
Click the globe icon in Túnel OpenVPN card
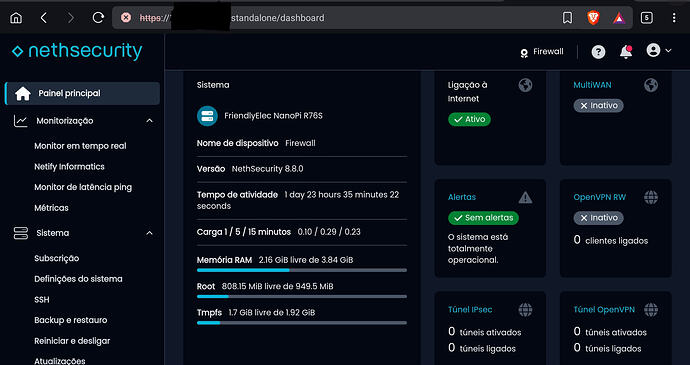tap(651, 310)
